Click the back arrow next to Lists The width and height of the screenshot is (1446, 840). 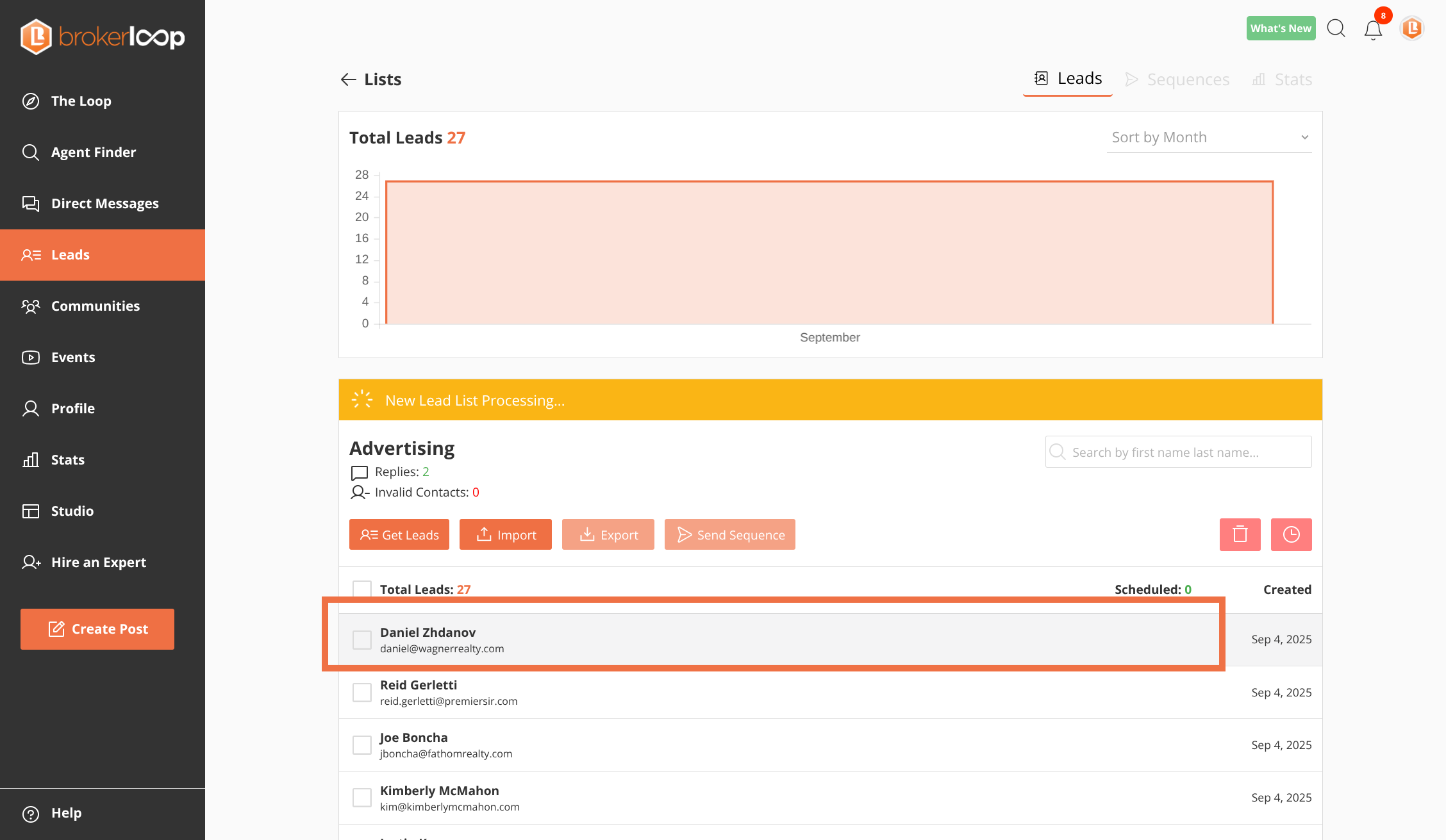coord(348,79)
